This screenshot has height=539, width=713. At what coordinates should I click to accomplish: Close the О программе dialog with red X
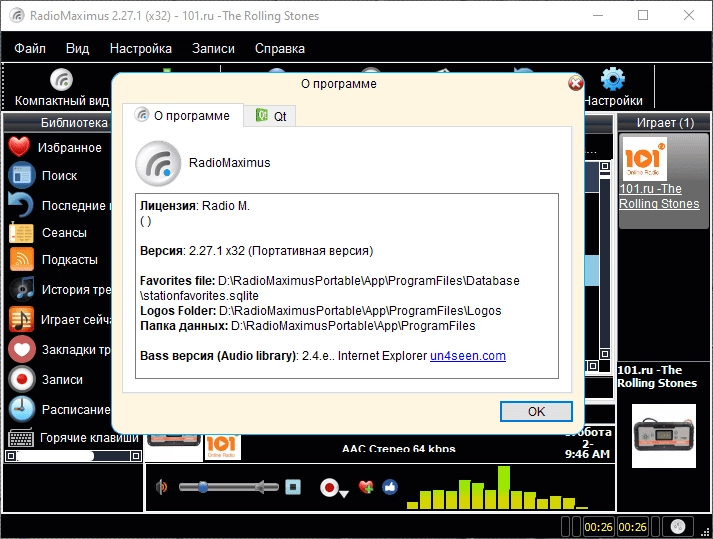(x=576, y=83)
